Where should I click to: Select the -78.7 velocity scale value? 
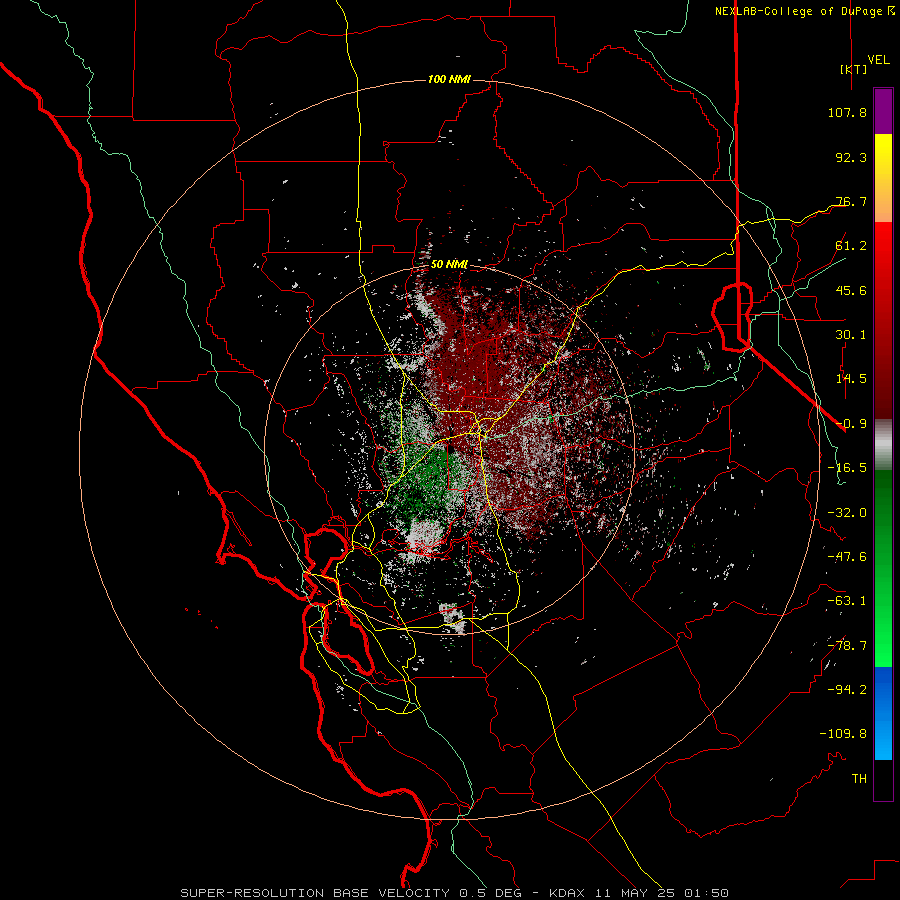[847, 646]
